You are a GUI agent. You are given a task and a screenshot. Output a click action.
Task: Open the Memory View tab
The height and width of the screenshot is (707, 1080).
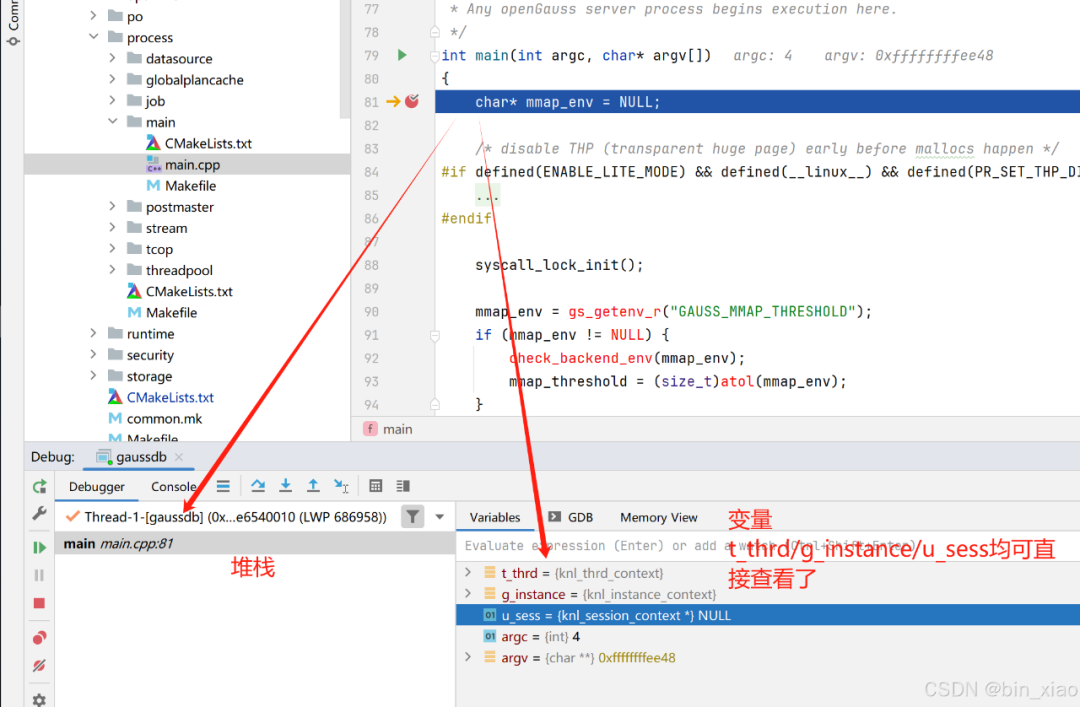coord(658,518)
